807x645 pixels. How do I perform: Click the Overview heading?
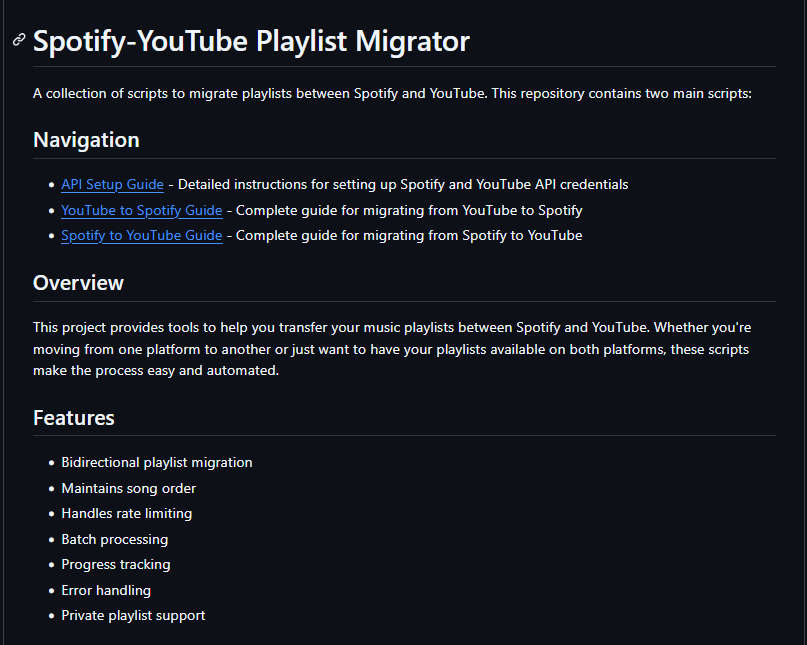pos(78,283)
